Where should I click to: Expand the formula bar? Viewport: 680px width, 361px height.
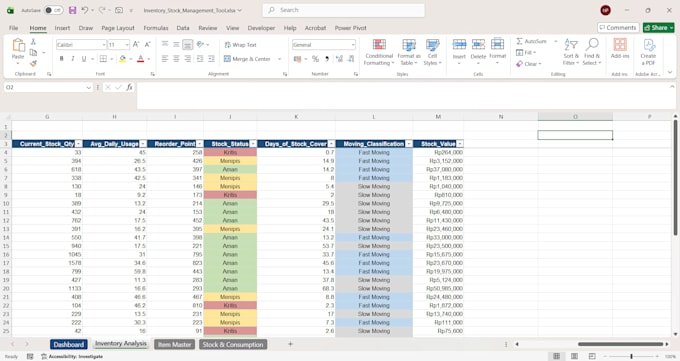[x=672, y=87]
